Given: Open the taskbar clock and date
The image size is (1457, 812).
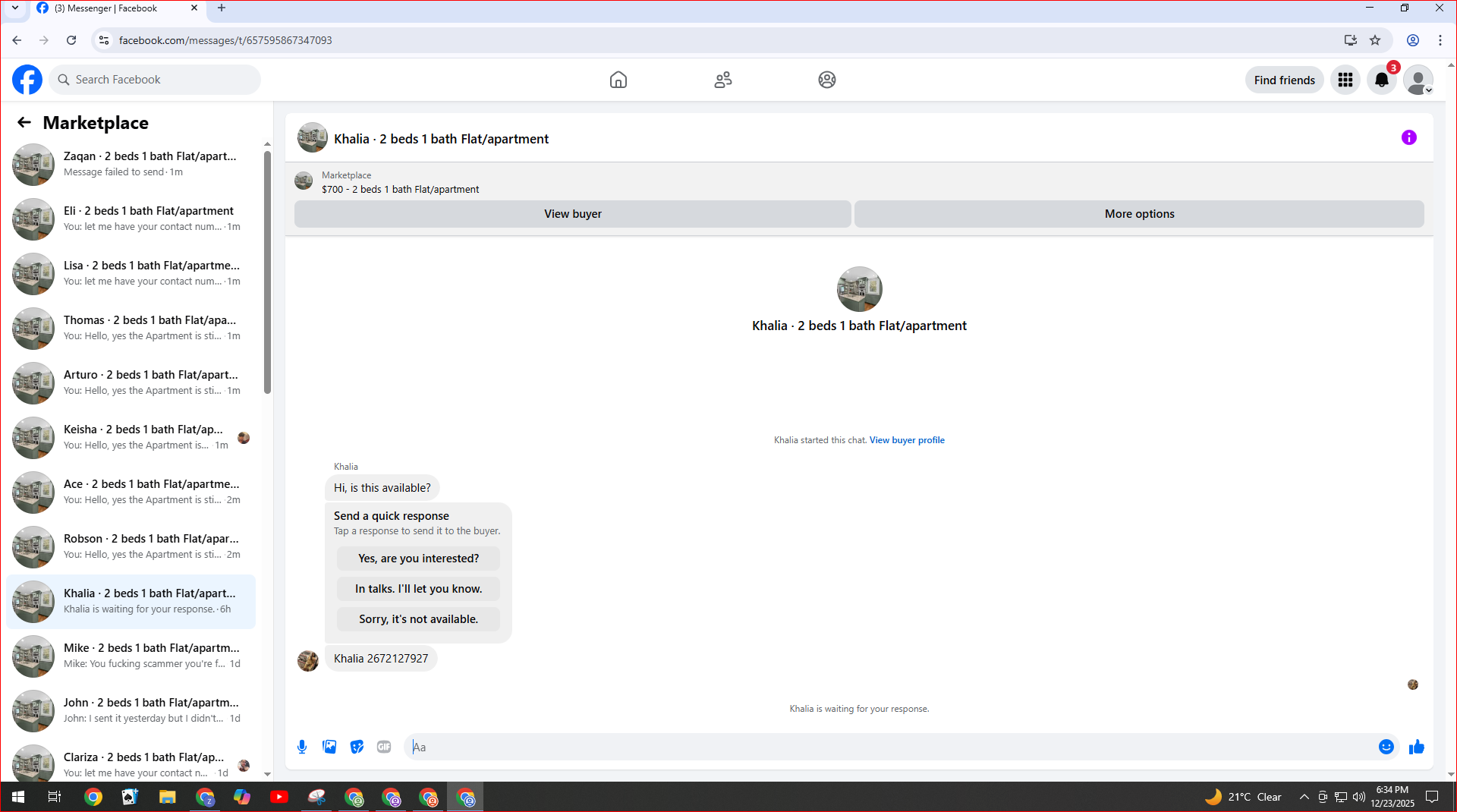Looking at the screenshot, I should (x=1392, y=797).
